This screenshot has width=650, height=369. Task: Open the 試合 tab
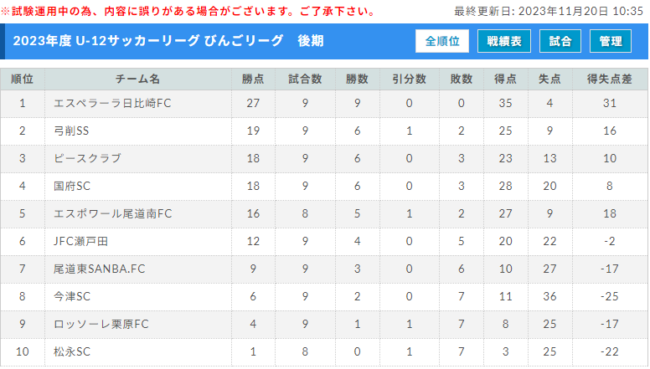[x=560, y=41]
